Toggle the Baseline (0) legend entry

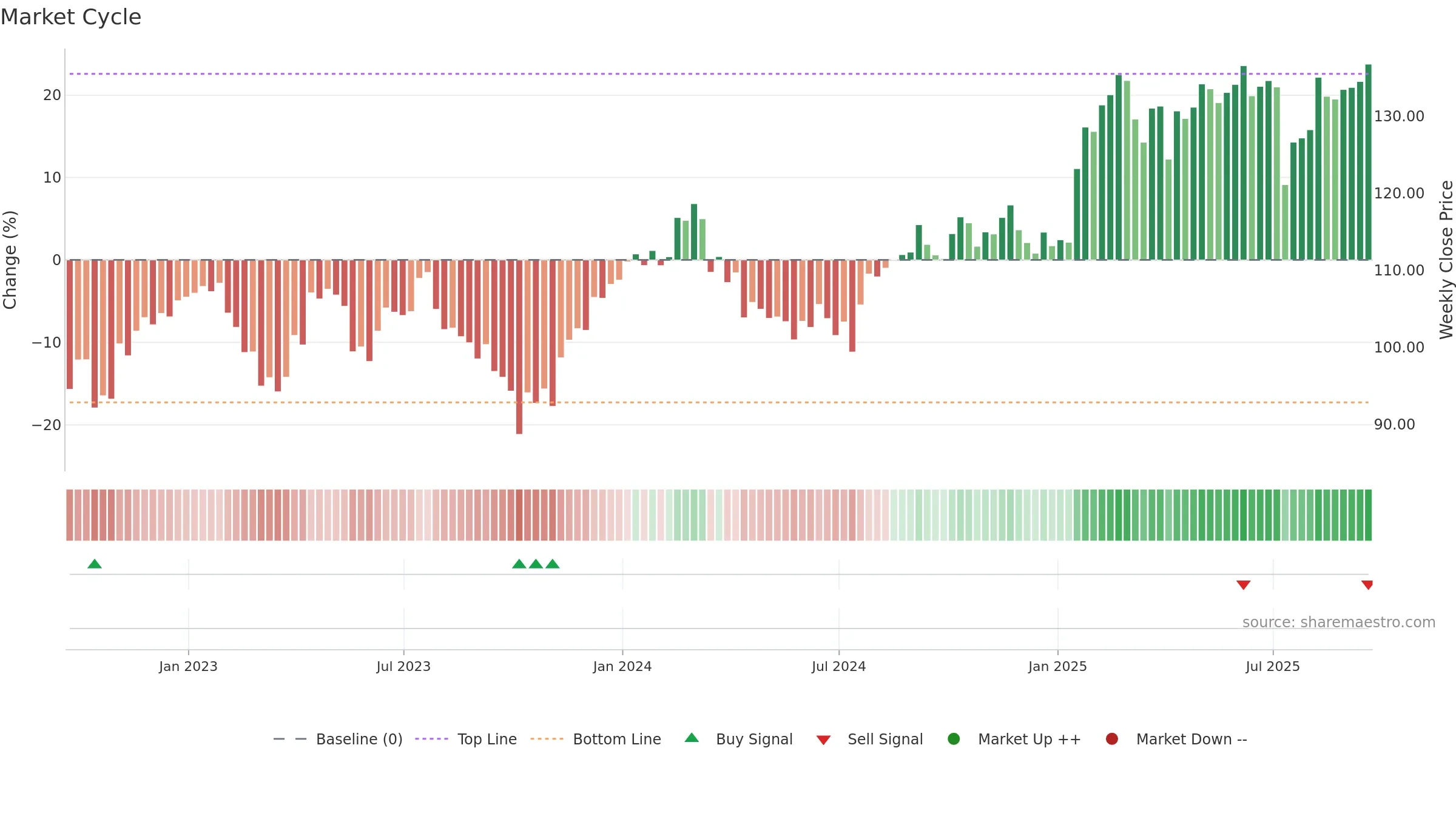[337, 739]
